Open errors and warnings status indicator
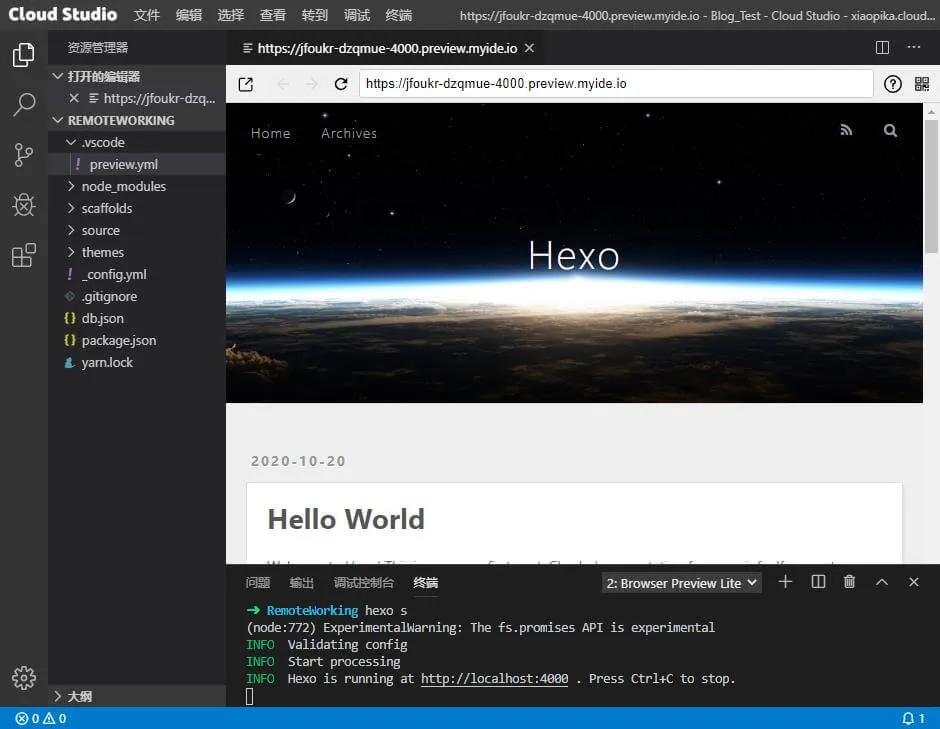This screenshot has height=729, width=940. 41,718
